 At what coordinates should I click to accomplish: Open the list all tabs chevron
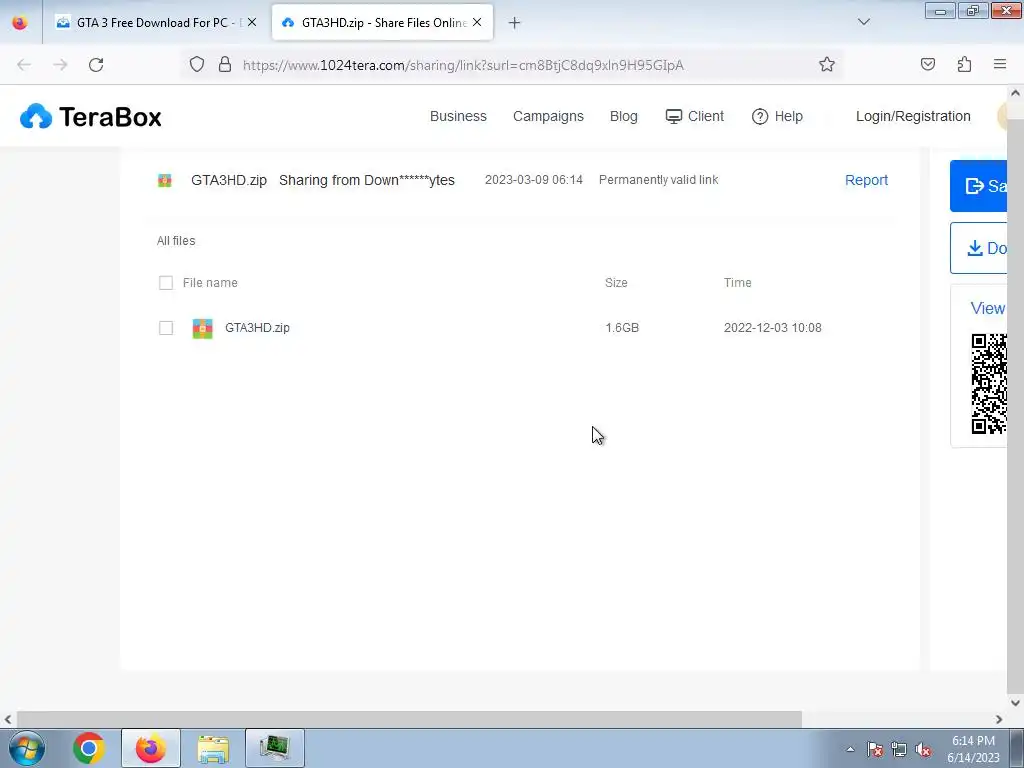coord(863,22)
